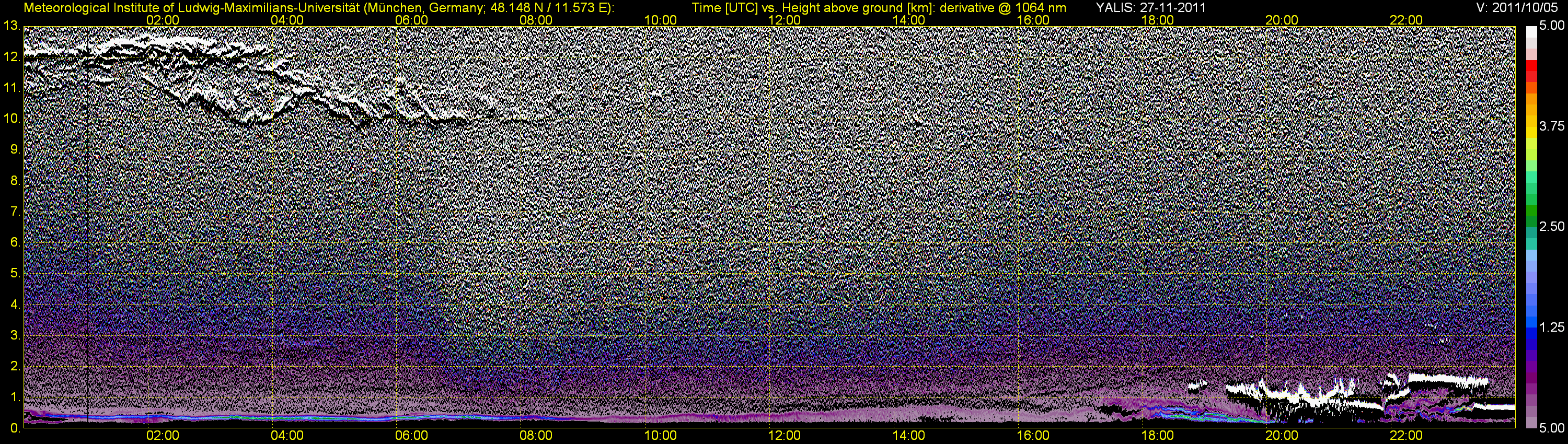
Task: Click the 'YALIS: 27-11-2011' date label
Action: point(1150,8)
